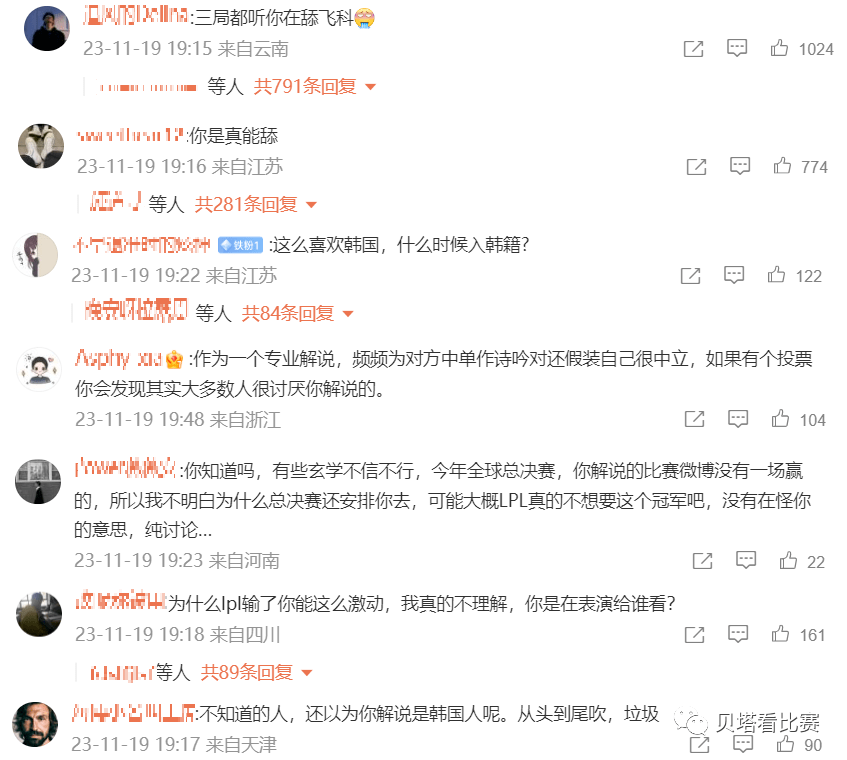Open bearded man avatar of Tianjin commenter
Image resolution: width=847 pixels, height=760 pixels.
(35, 724)
